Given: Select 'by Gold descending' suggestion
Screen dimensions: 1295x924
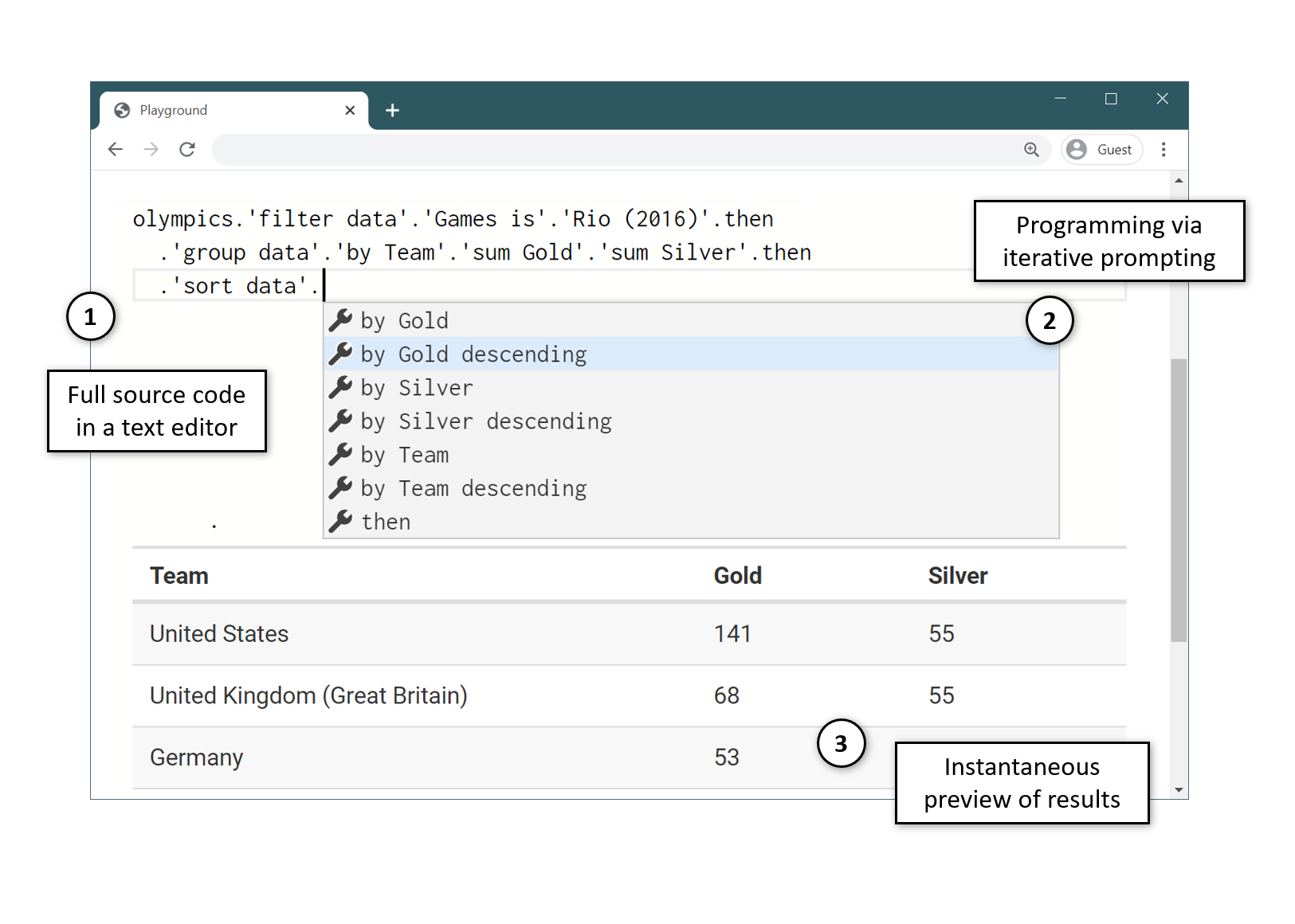Looking at the screenshot, I should 473,354.
